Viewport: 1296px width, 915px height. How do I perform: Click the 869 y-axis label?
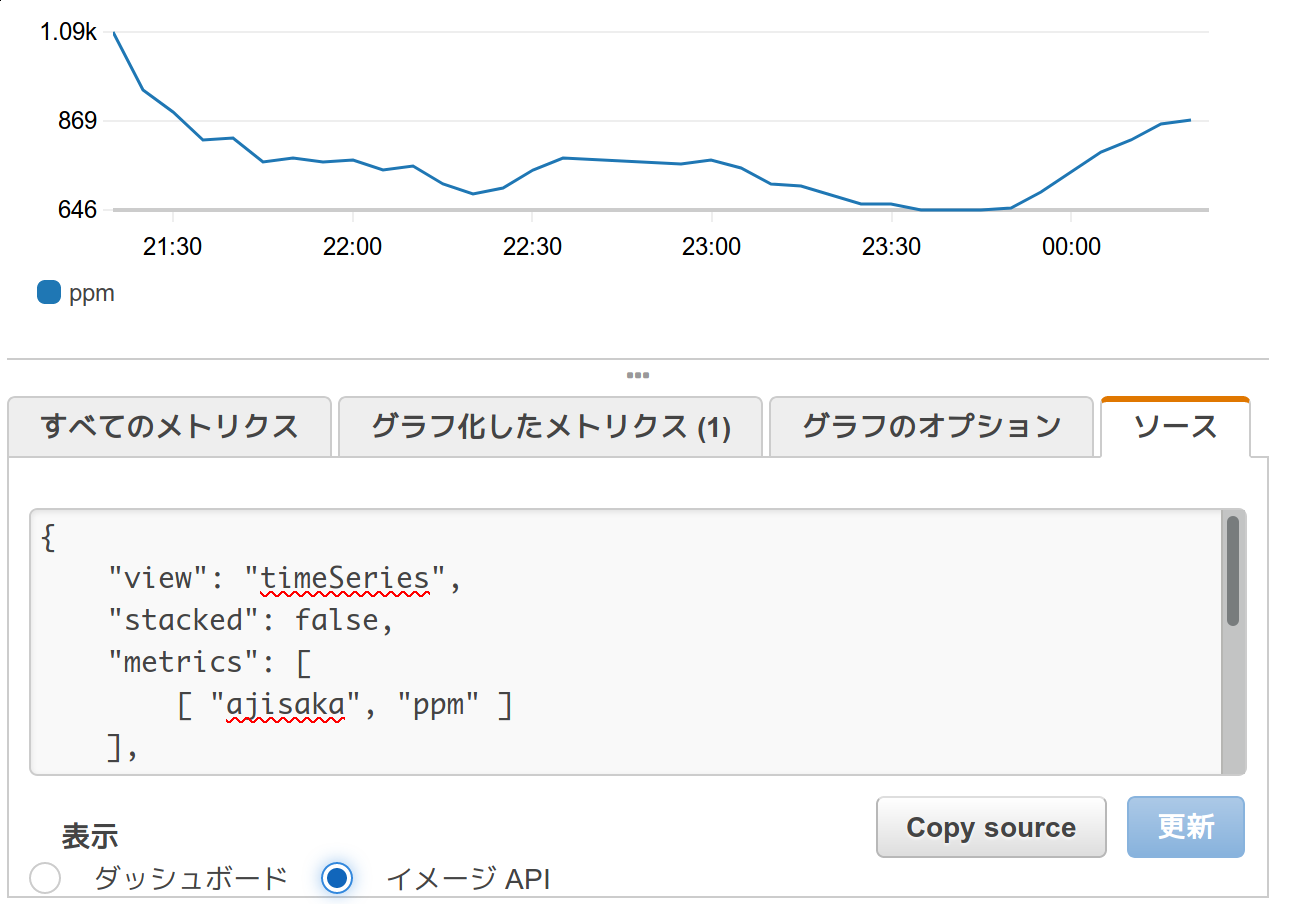pos(70,121)
